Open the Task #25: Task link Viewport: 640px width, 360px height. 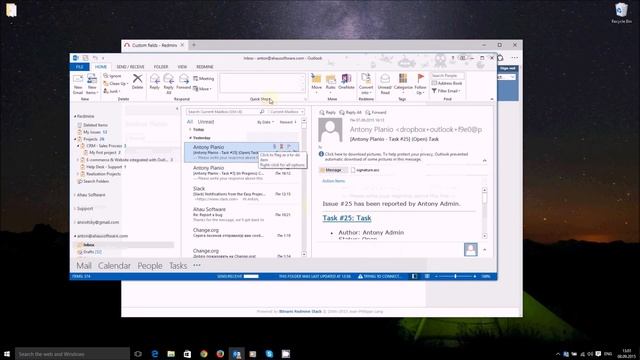pyautogui.click(x=347, y=218)
